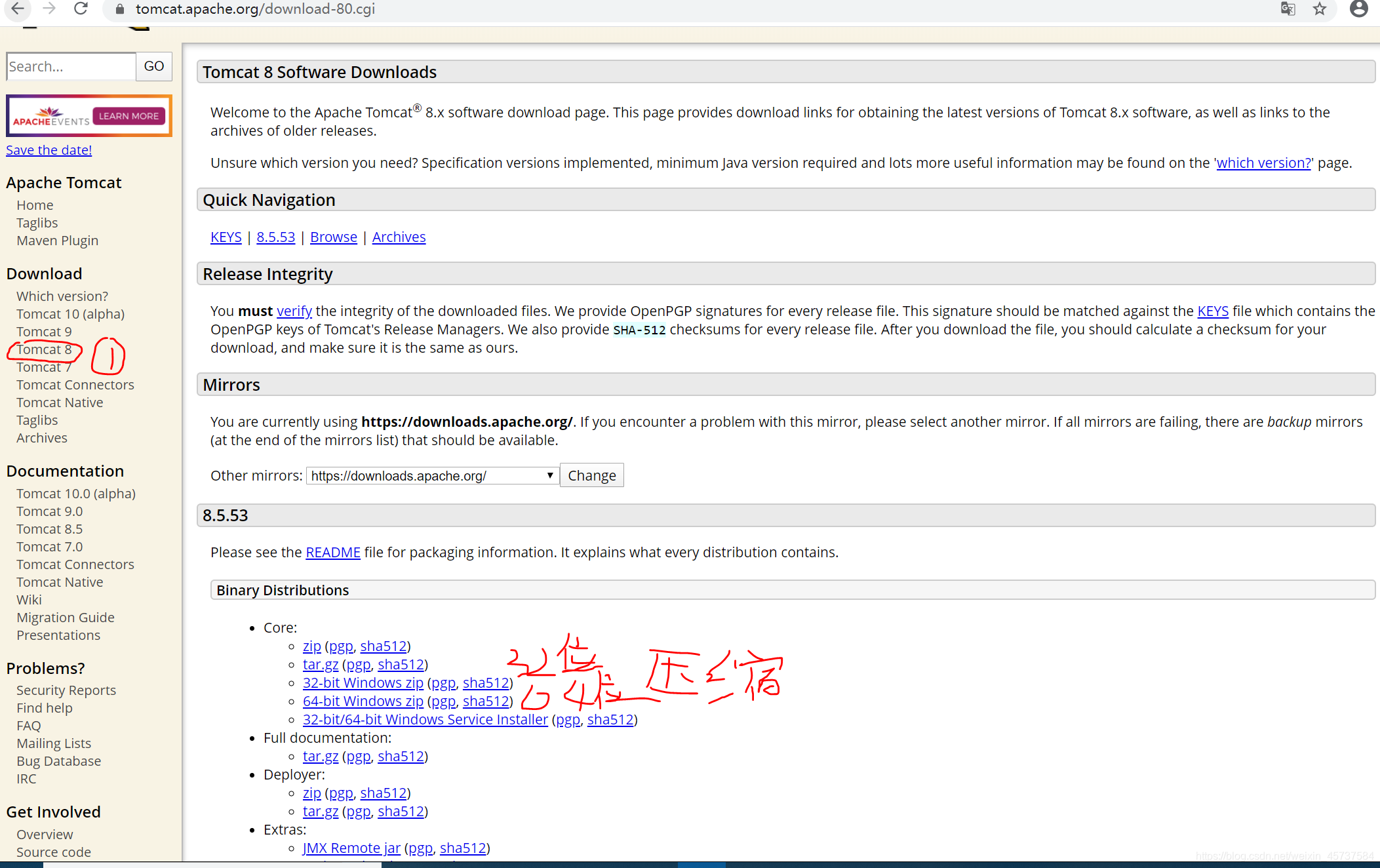Open the FAQ link
This screenshot has width=1380, height=868.
29,726
